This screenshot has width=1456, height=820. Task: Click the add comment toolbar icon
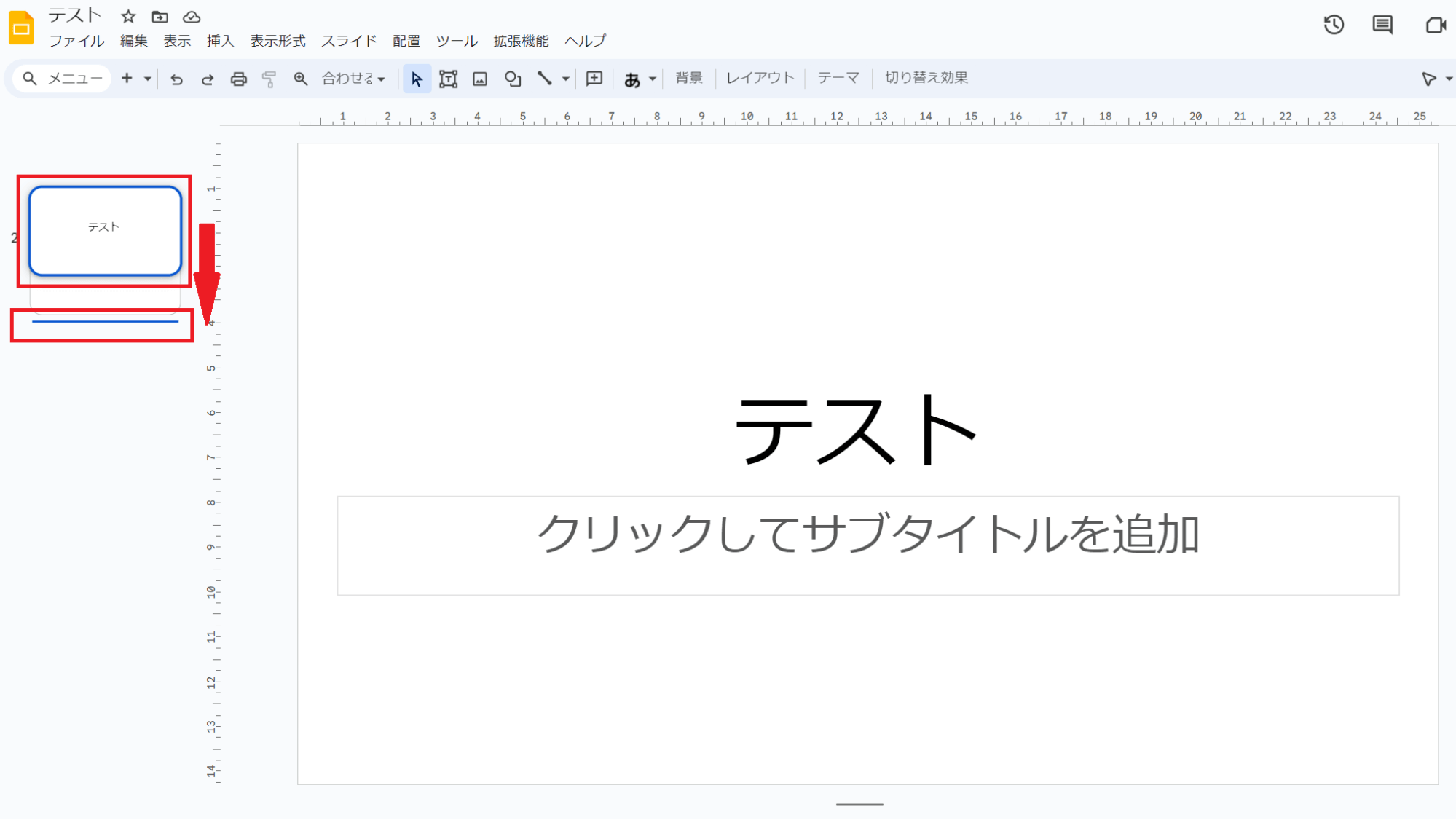click(594, 79)
